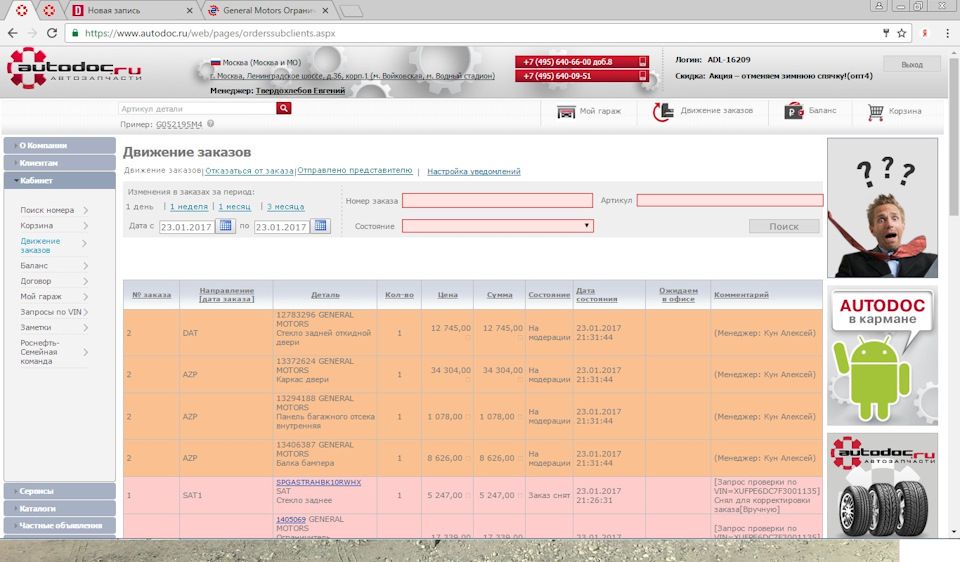Screen dimensions: 960x562
Task: Click the Chrome user profile icon
Action: [879, 6]
